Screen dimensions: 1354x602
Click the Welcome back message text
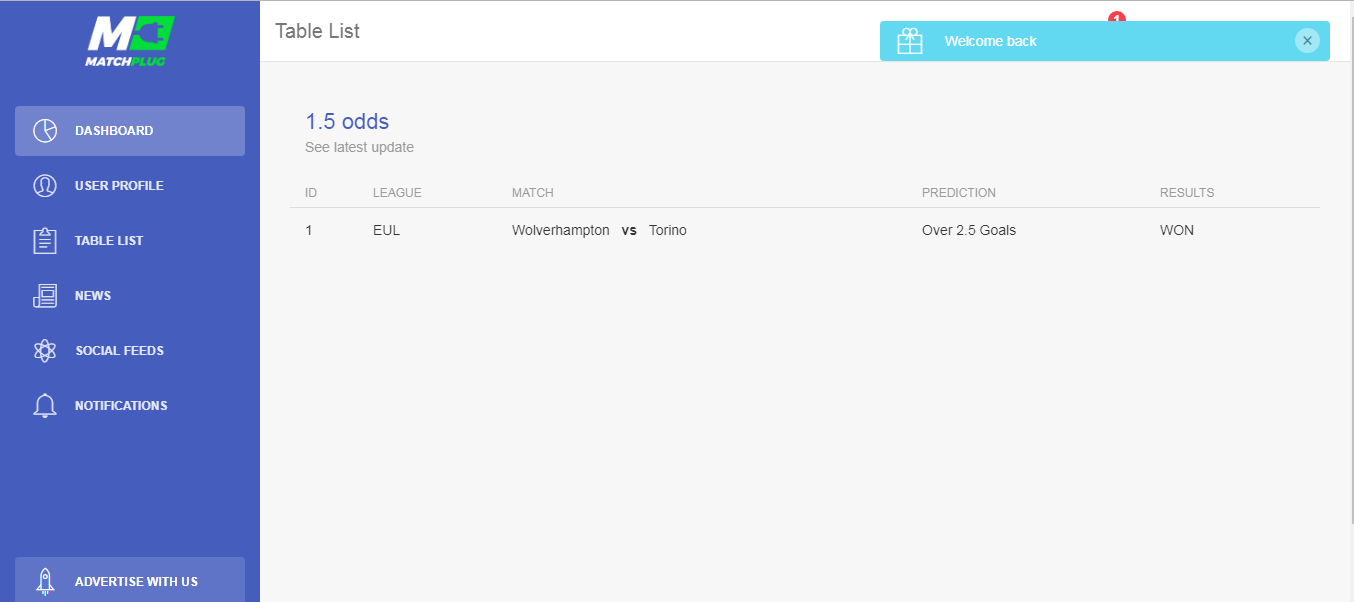[991, 41]
